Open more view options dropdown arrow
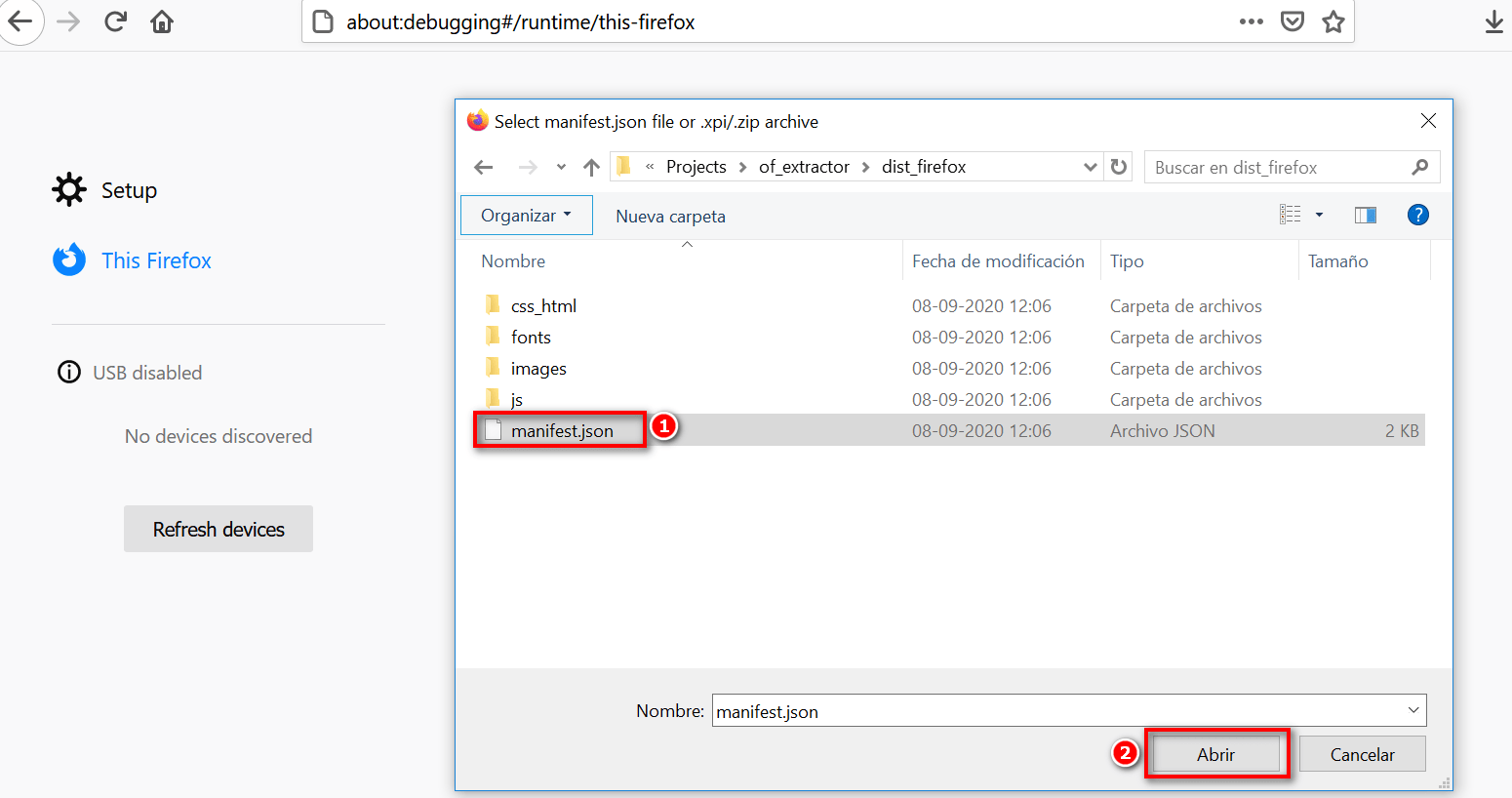The height and width of the screenshot is (798, 1512). (x=1319, y=215)
